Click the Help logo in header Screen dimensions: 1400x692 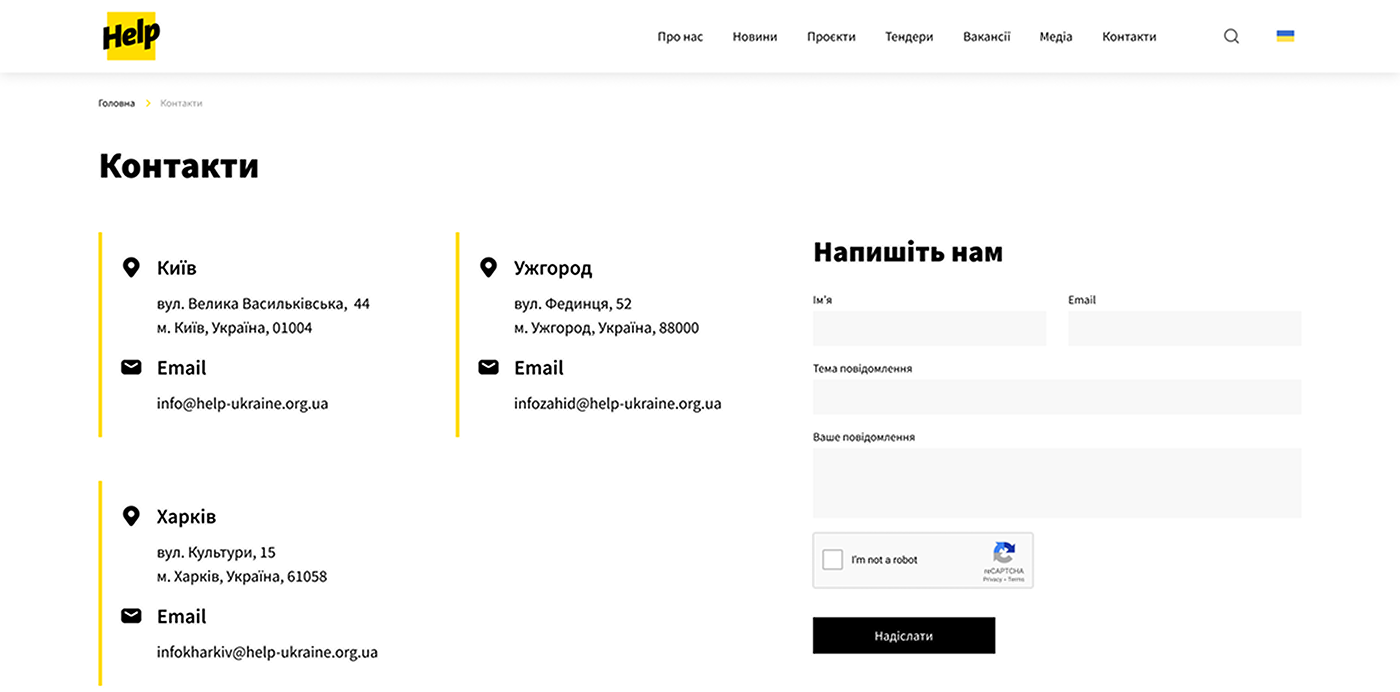pos(131,36)
